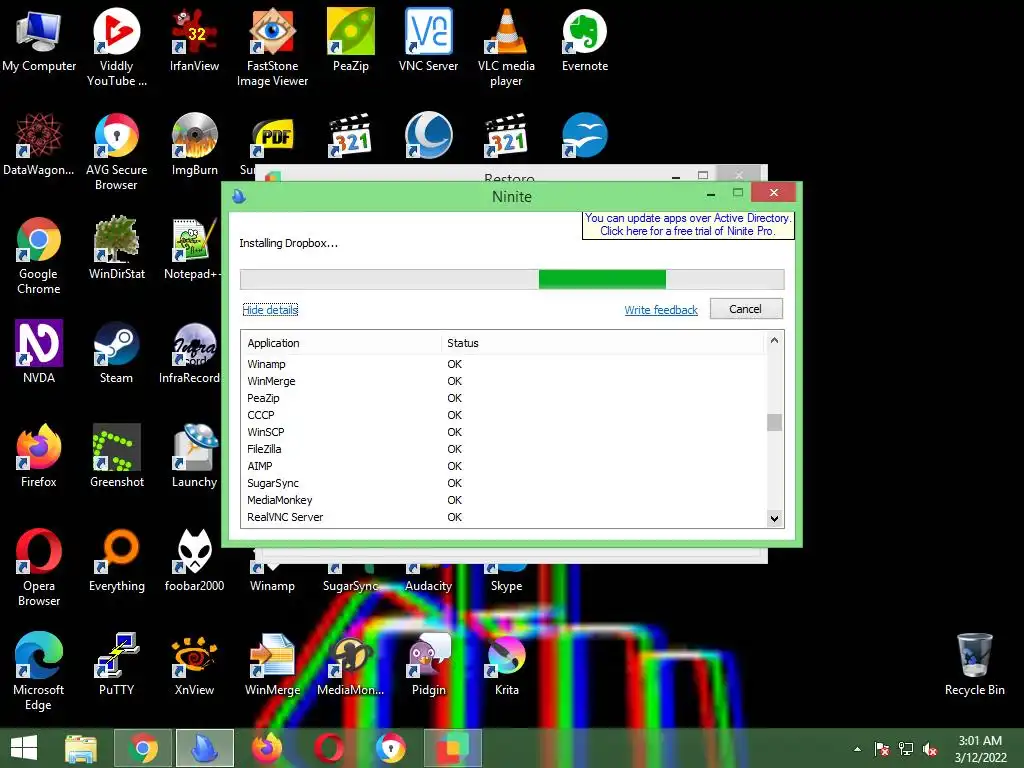This screenshot has width=1024, height=768.
Task: Click the scrollbar down arrow in details list
Action: tap(774, 519)
